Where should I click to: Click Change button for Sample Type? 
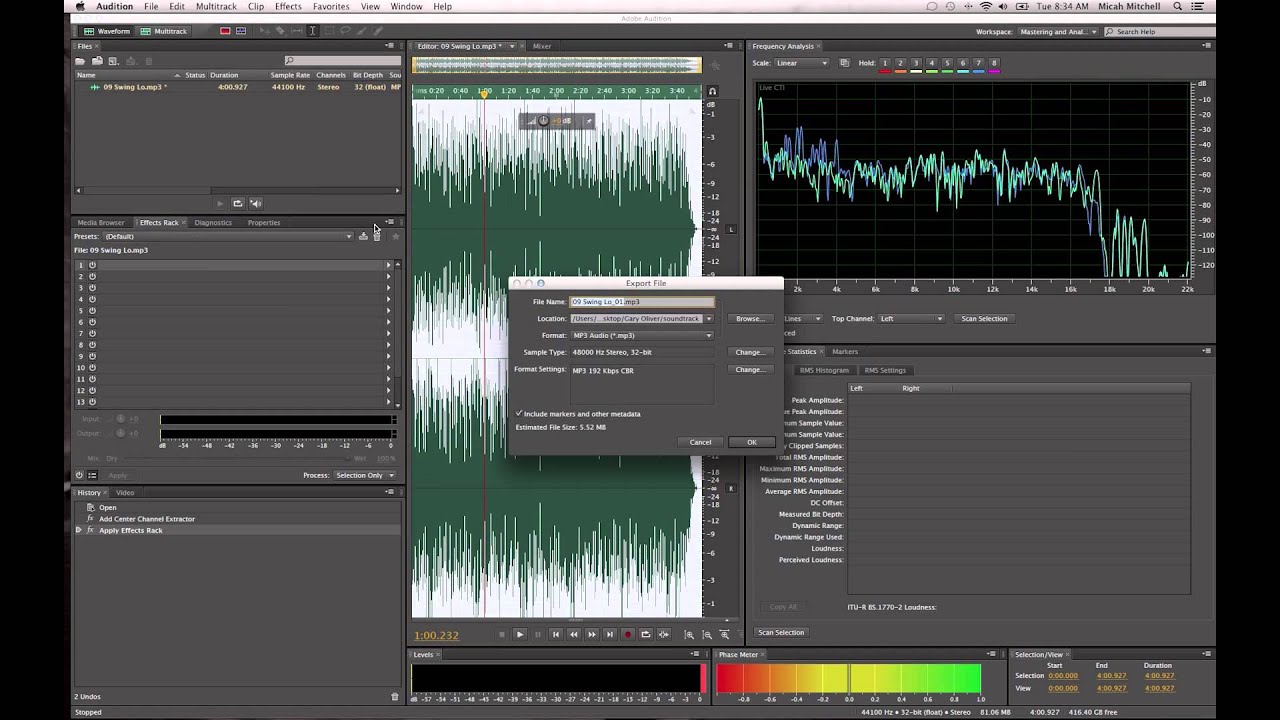(749, 352)
